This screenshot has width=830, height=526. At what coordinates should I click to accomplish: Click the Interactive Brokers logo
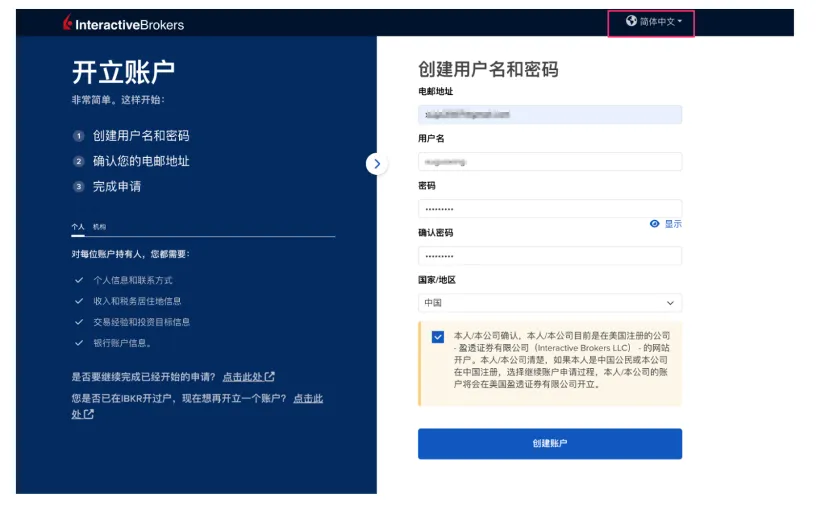(x=123, y=24)
